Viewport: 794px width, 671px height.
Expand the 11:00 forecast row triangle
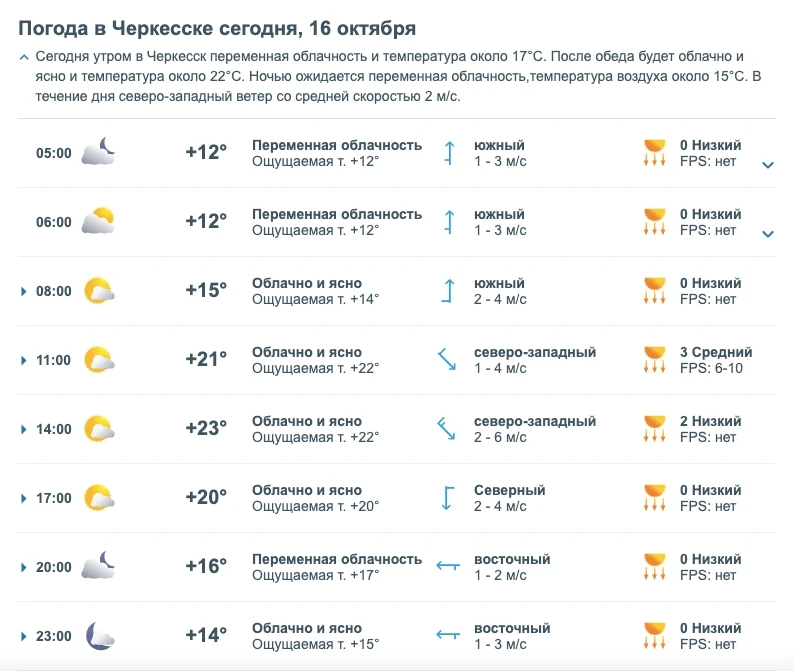point(23,360)
